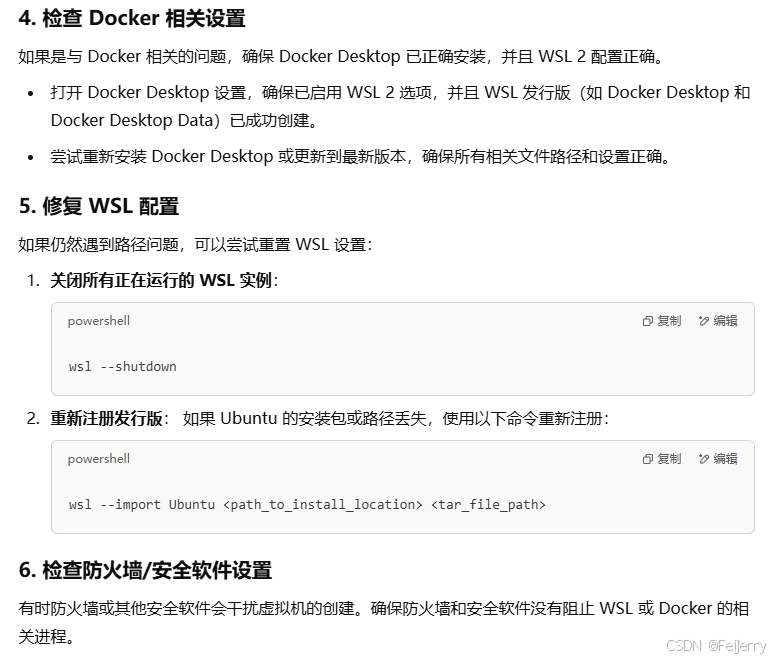
Task: Copy the wsl --shutdown code via 复制
Action: [662, 321]
